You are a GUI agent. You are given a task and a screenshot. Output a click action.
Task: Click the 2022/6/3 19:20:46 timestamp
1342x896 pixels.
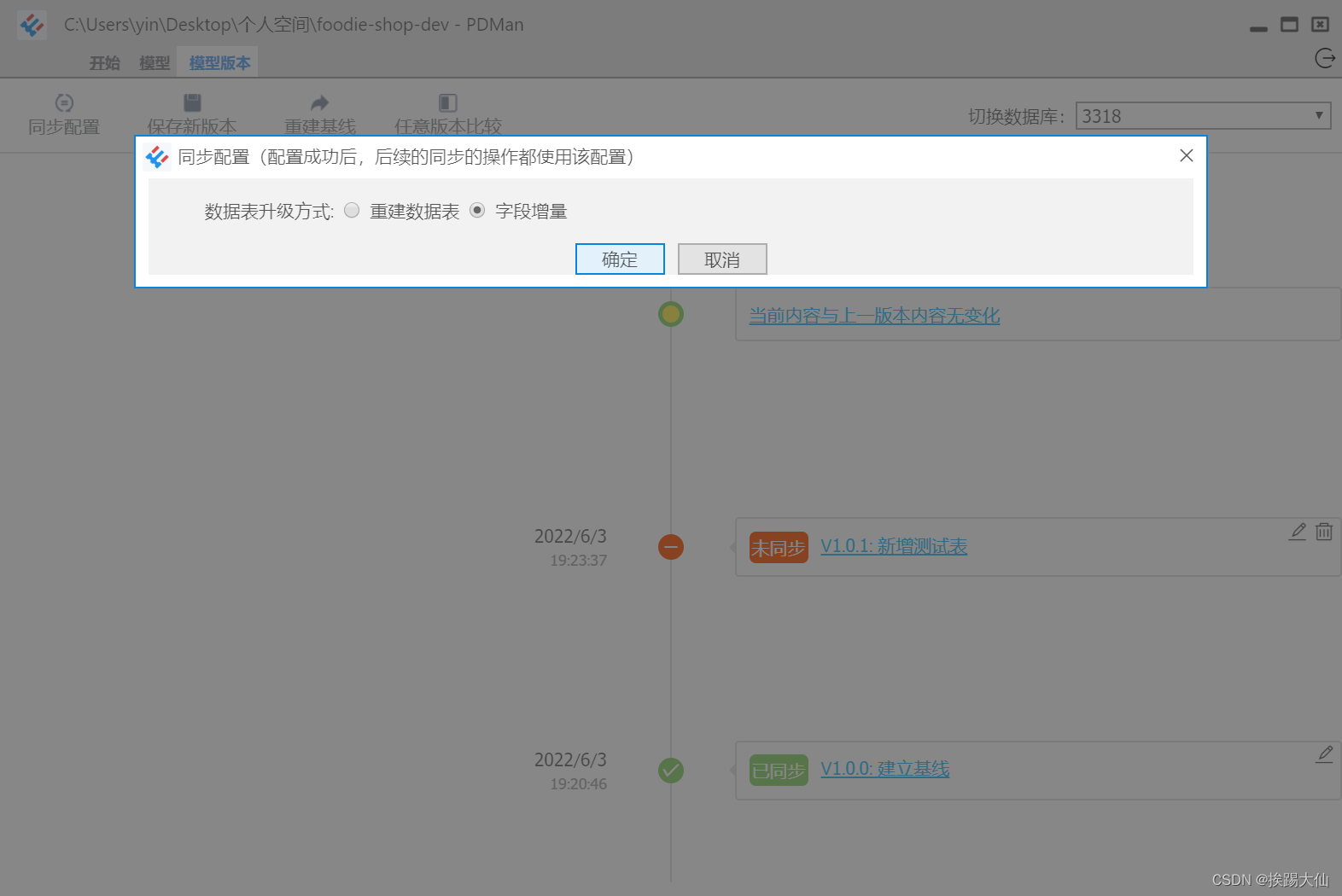[x=570, y=771]
